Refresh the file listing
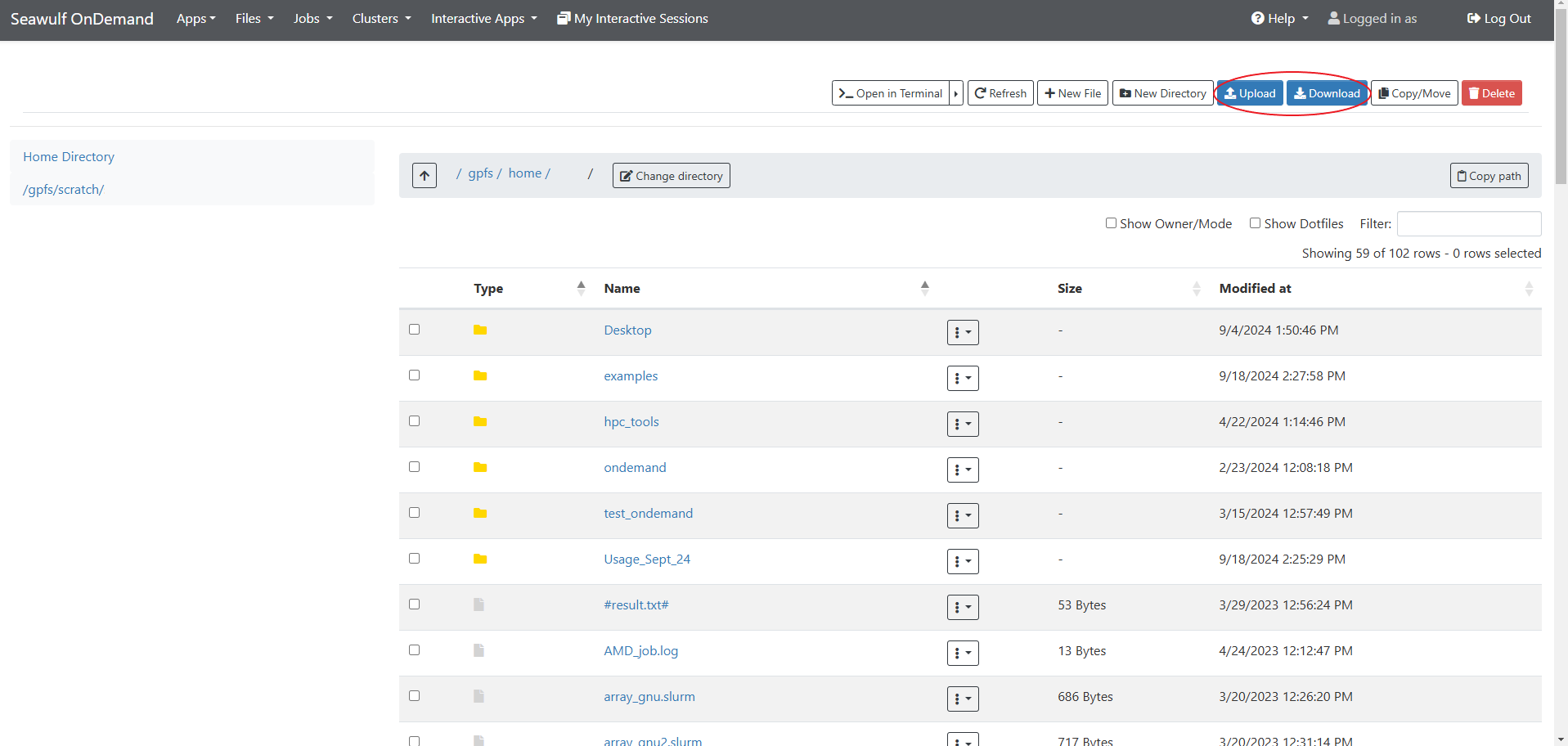1568x746 pixels. tap(1000, 93)
